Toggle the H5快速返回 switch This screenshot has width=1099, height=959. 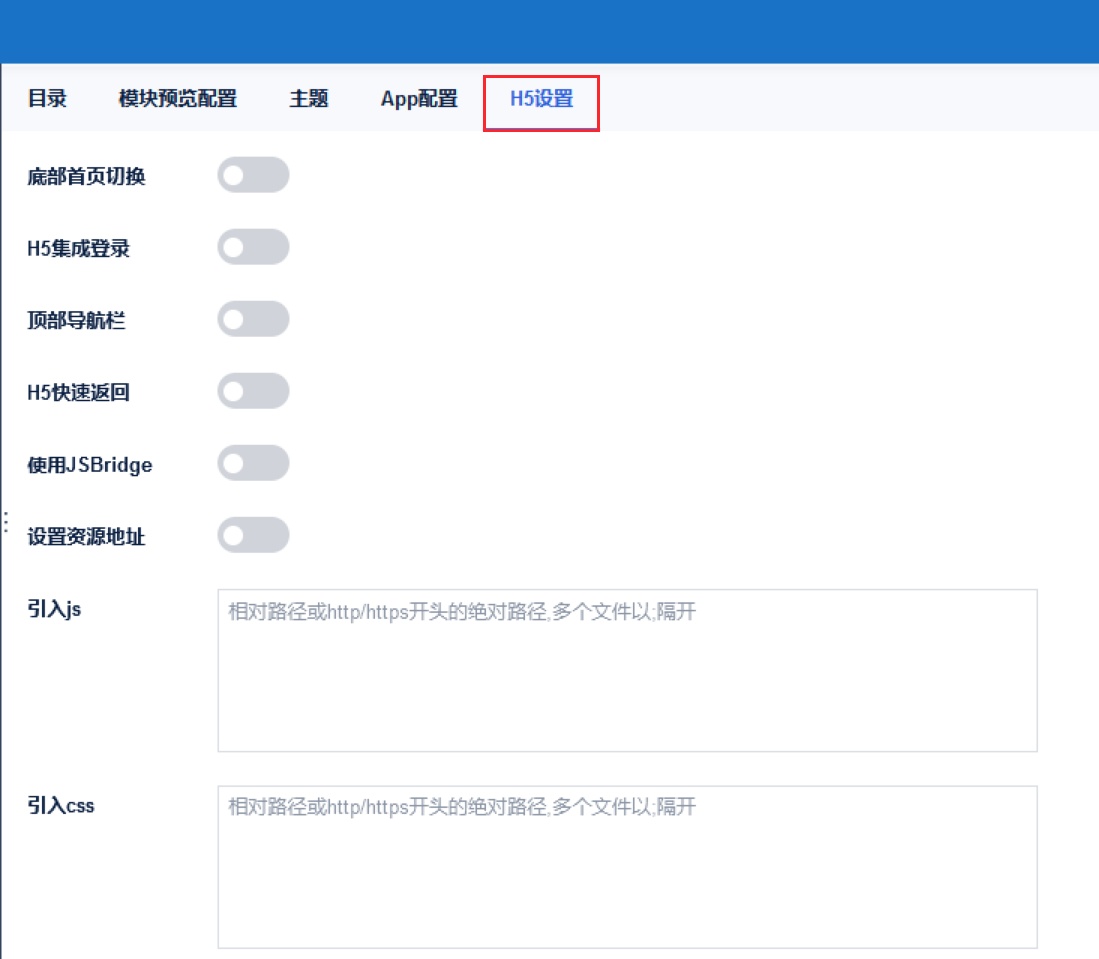(x=253, y=390)
